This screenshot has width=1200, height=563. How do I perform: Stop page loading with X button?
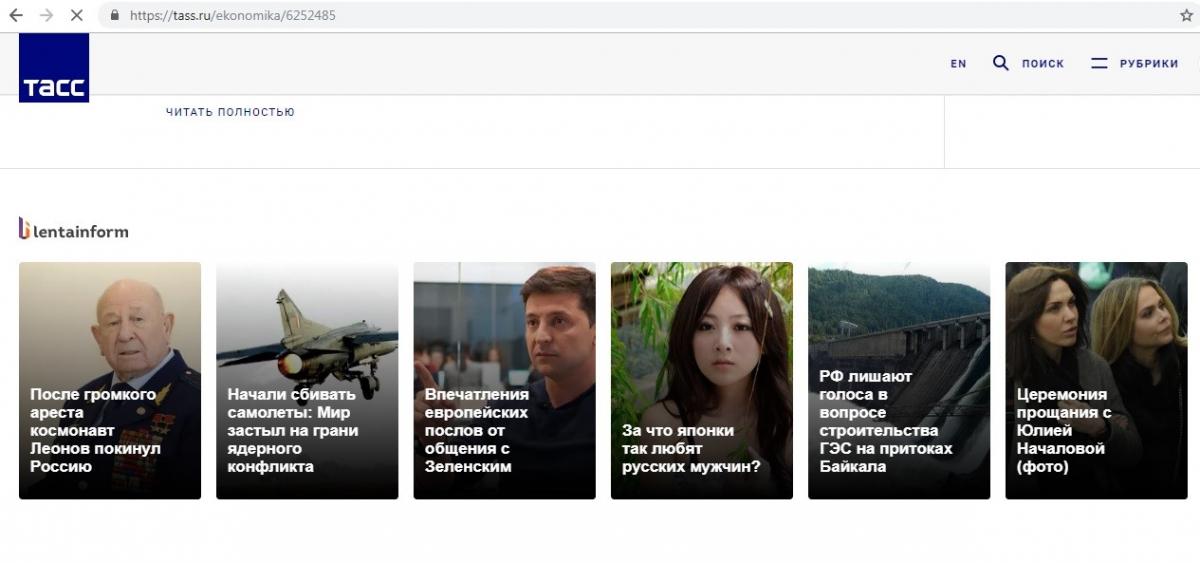78,16
